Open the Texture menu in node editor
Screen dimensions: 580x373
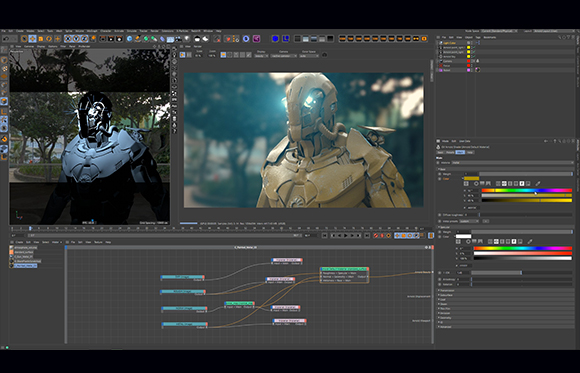point(98,242)
